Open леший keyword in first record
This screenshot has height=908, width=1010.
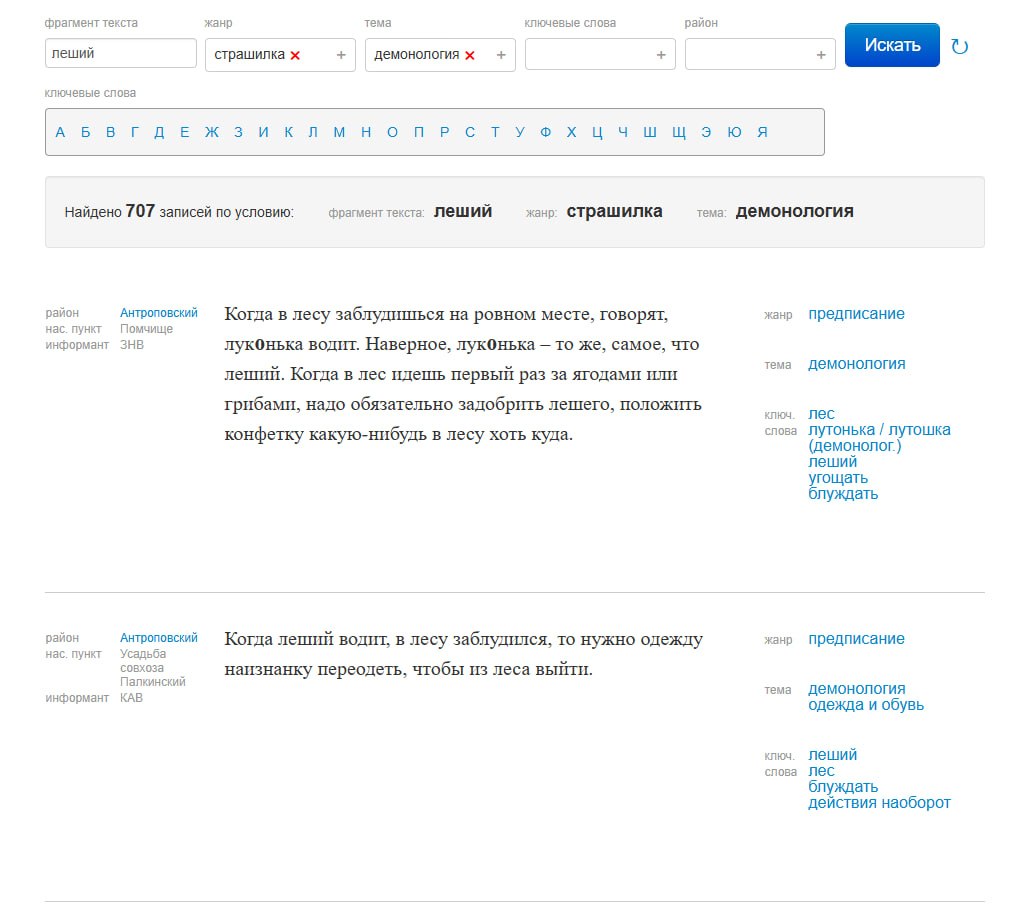832,462
